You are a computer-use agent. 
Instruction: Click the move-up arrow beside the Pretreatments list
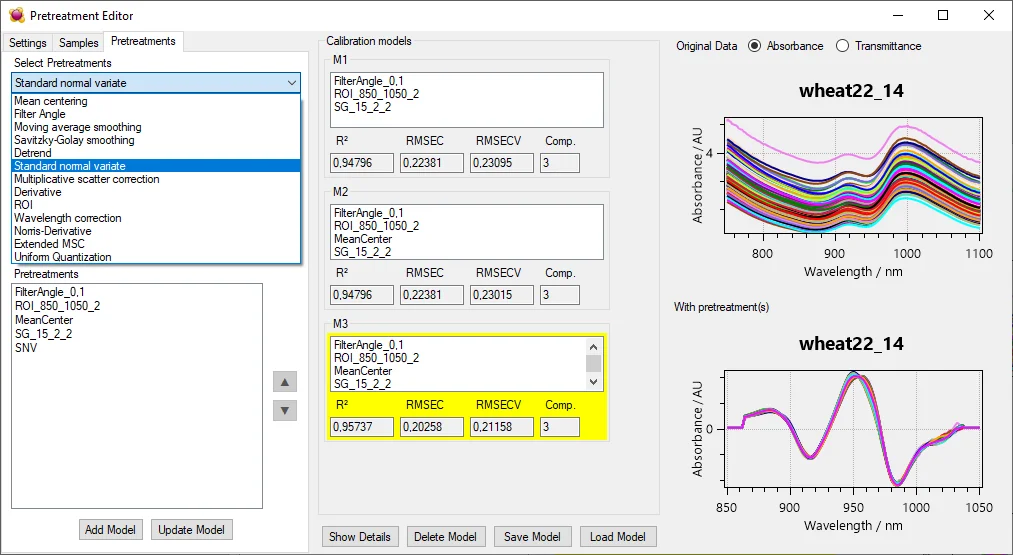[x=285, y=382]
